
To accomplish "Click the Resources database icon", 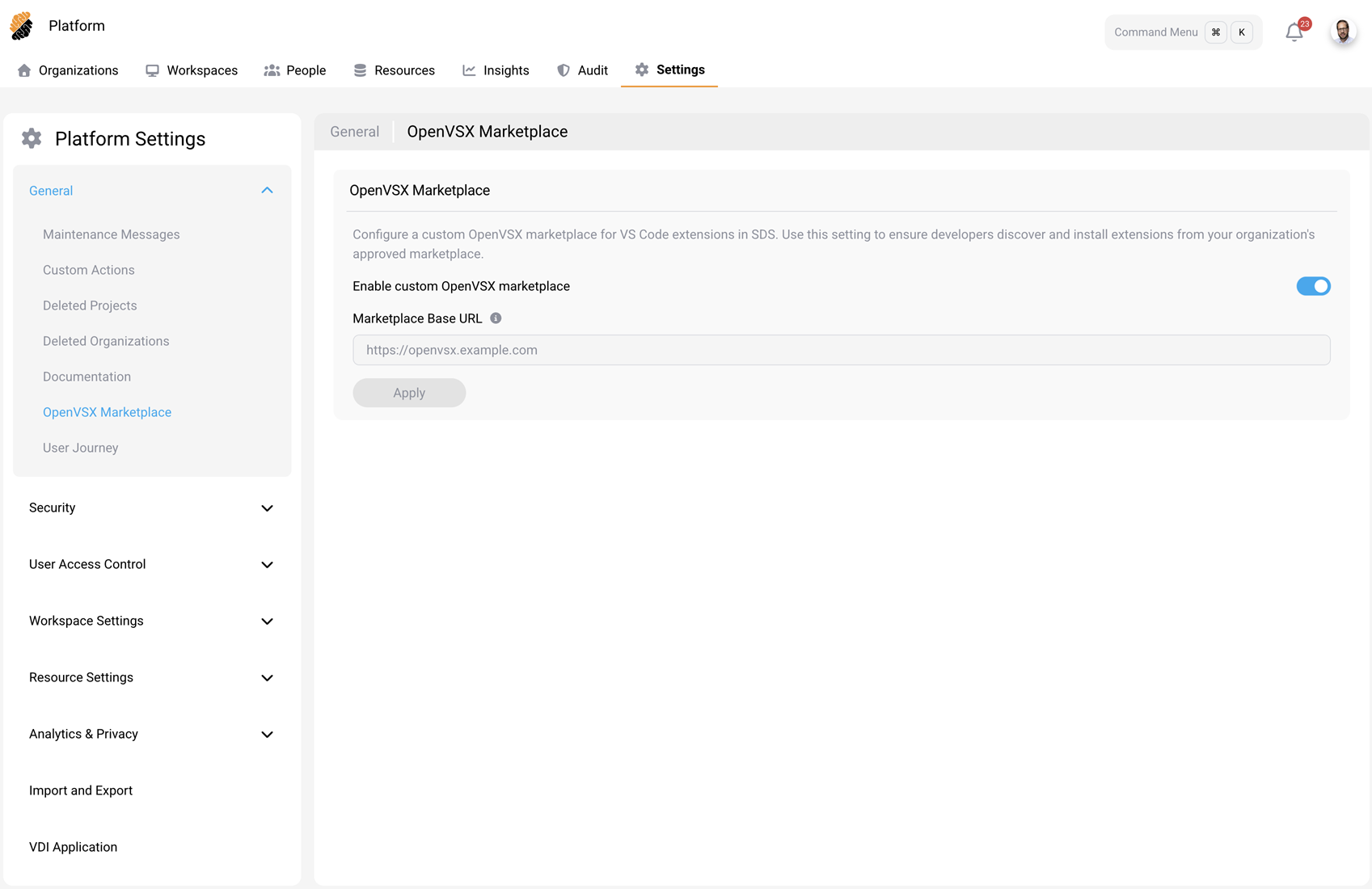I will point(360,70).
